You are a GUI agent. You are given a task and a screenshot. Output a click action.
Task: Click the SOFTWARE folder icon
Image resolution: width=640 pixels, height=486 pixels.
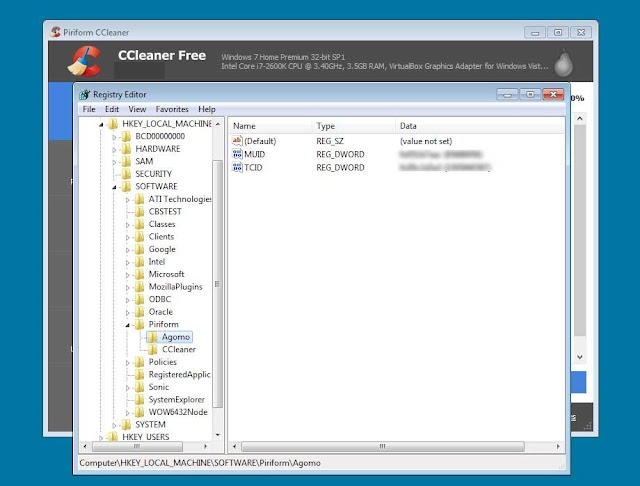tap(127, 186)
